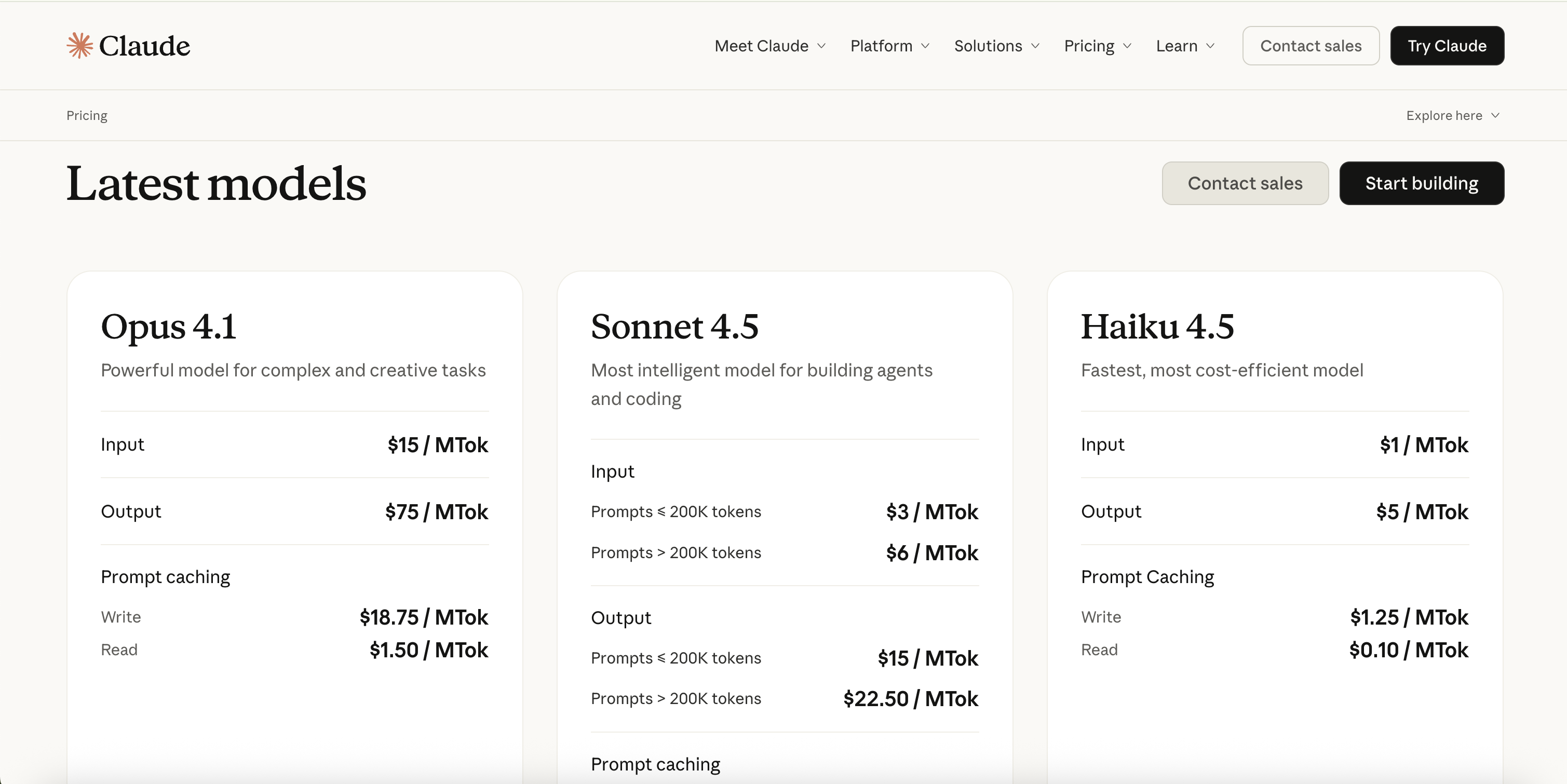Viewport: 1567px width, 784px height.
Task: Click the Claude starburst logo icon
Action: coord(79,46)
